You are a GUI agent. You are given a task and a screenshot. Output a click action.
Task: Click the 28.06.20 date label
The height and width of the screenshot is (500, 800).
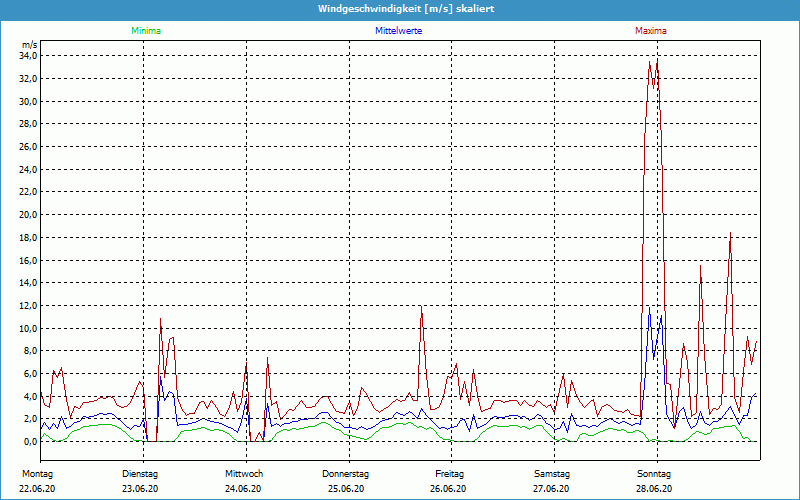654,489
